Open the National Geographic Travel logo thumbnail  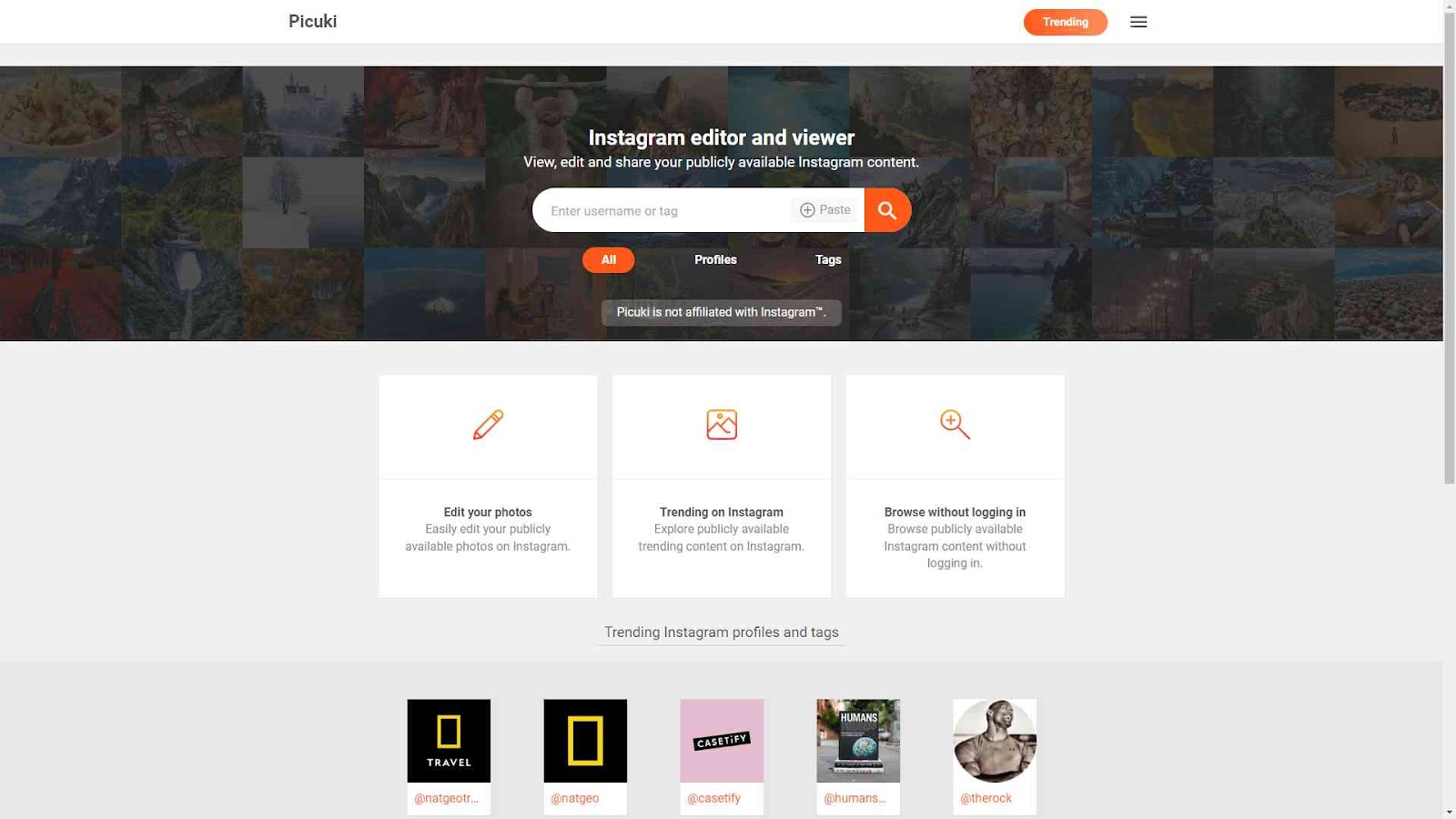click(x=449, y=741)
